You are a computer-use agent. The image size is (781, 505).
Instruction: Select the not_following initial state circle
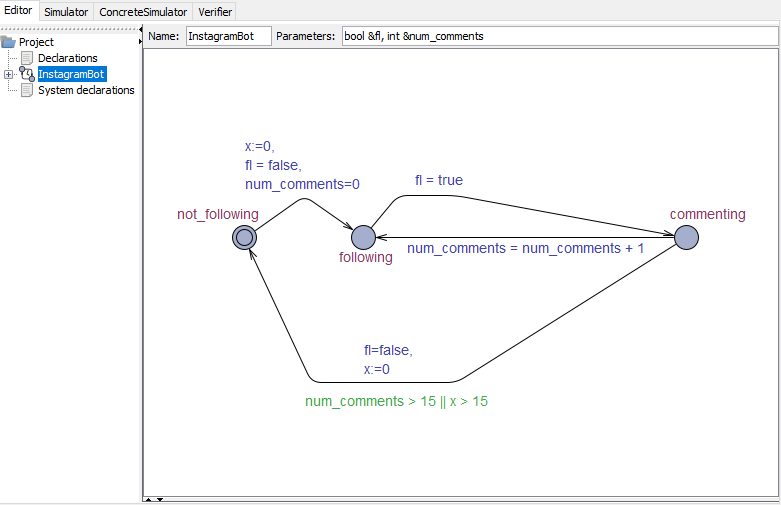(x=244, y=237)
